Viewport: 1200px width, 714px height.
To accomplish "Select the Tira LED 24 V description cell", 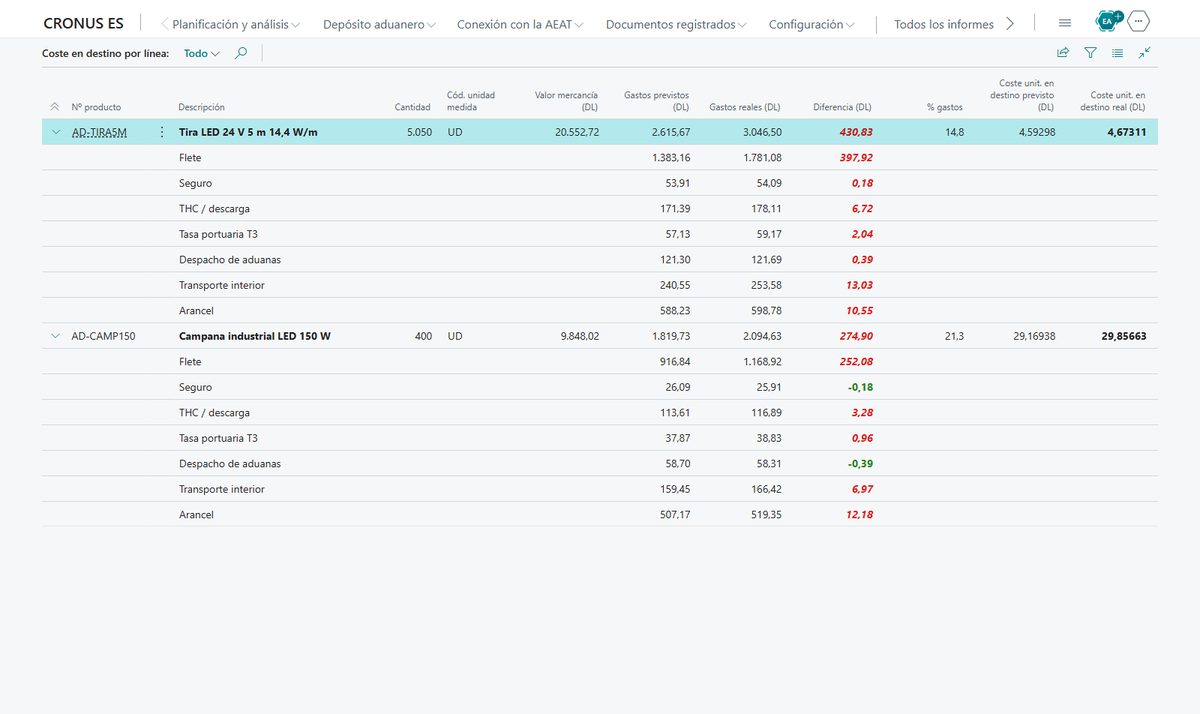I will [x=248, y=132].
